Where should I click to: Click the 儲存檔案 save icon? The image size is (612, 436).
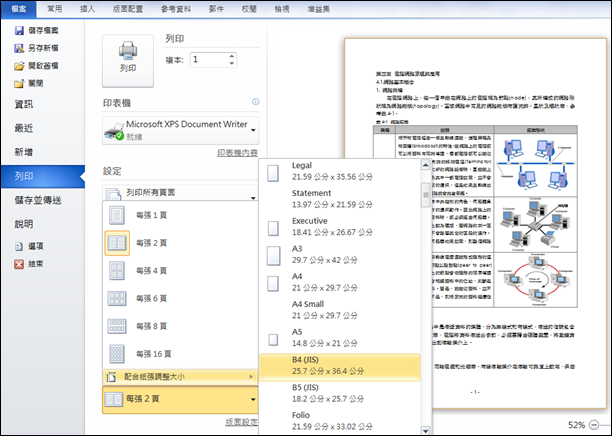pyautogui.click(x=19, y=30)
